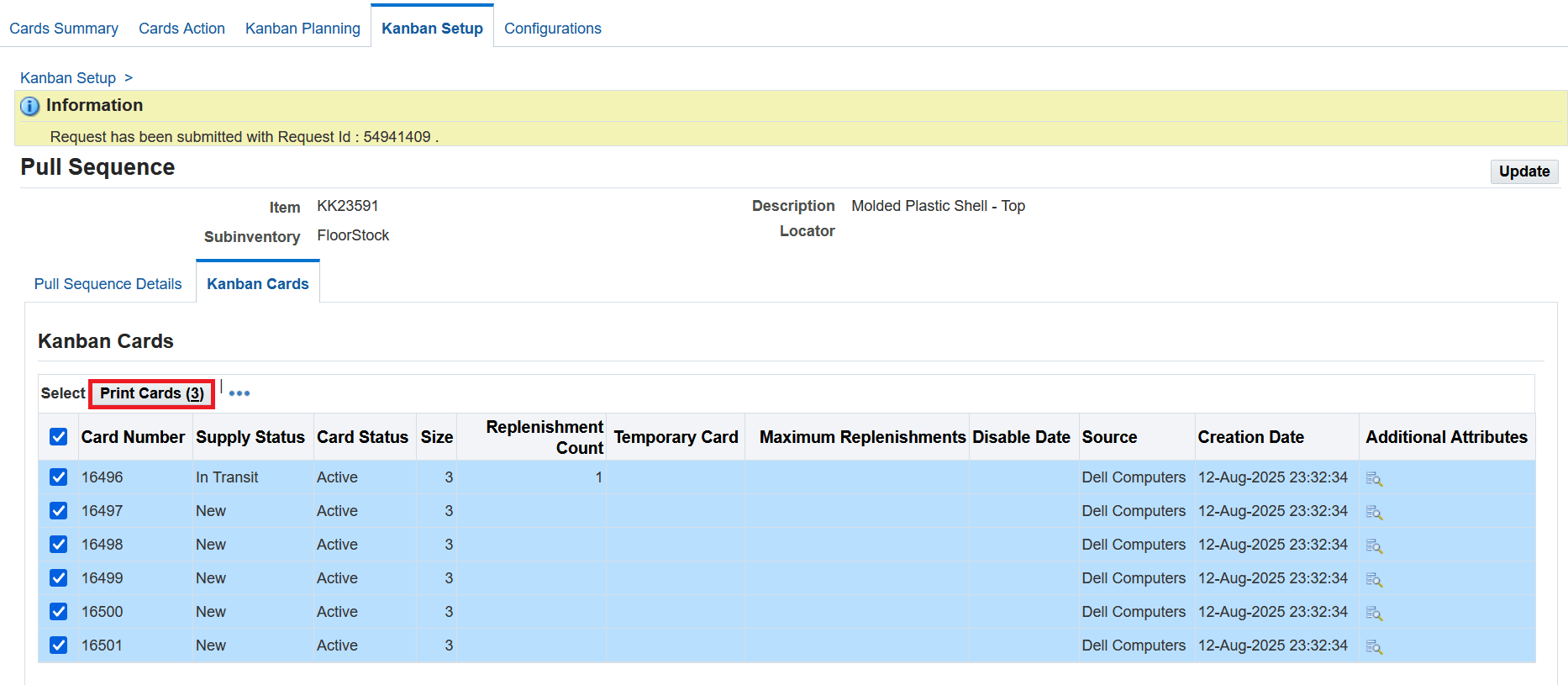This screenshot has width=1568, height=685.
Task: Open the Cards Summary tab
Action: click(64, 29)
